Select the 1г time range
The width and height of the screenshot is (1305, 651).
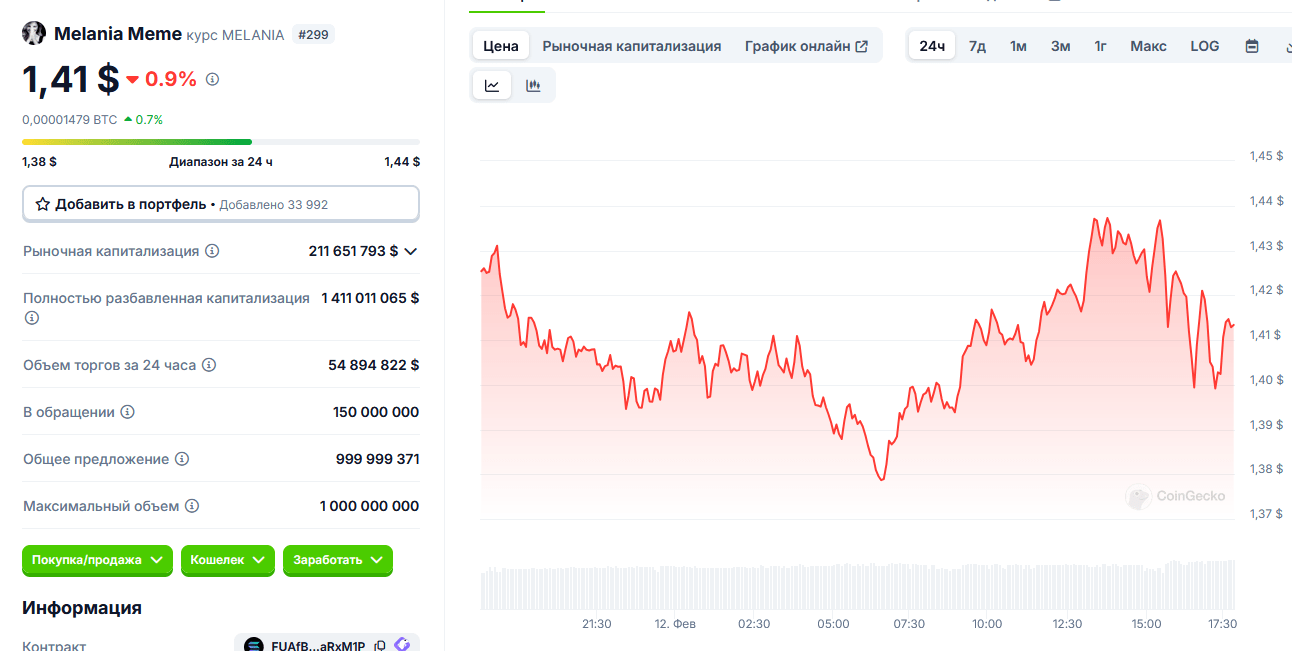(x=1101, y=46)
